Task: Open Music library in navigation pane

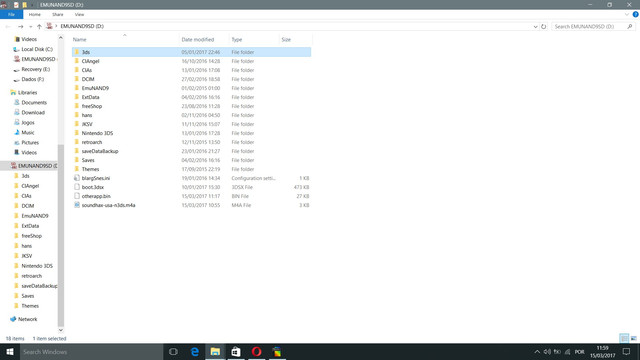Action: click(25, 133)
